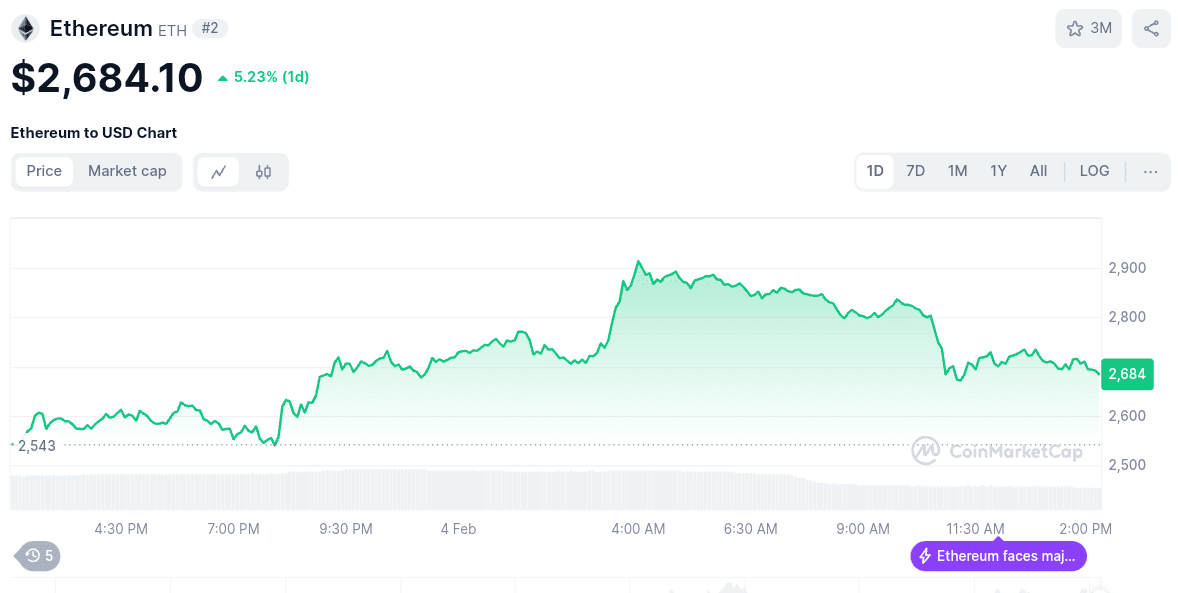This screenshot has width=1178, height=593.
Task: Switch to the 1Y tab
Action: (997, 171)
